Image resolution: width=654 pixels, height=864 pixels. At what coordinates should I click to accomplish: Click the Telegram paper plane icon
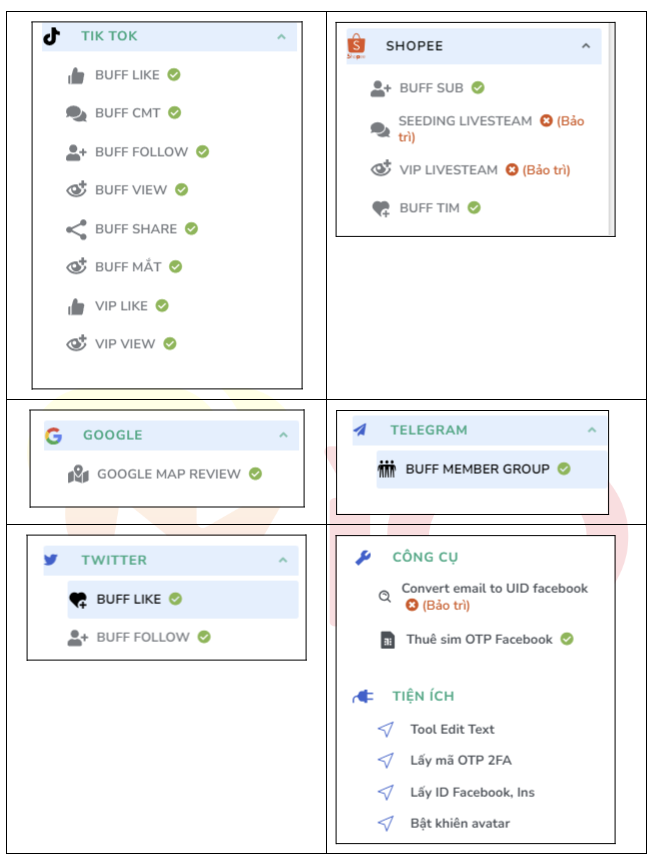coord(360,430)
